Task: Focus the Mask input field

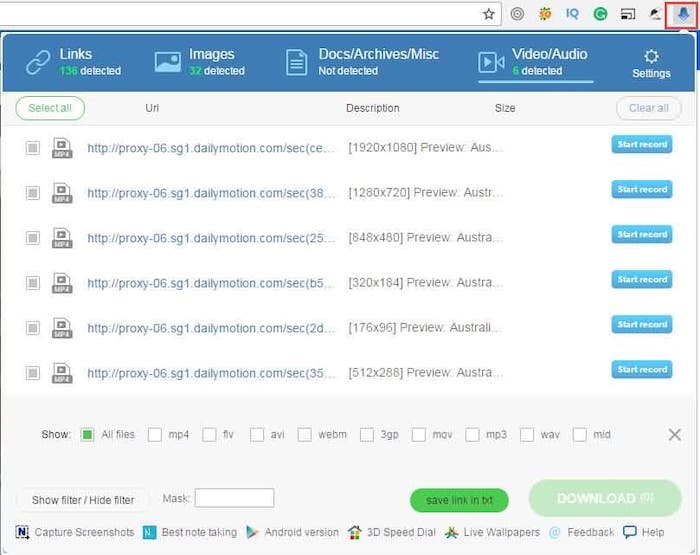Action: pos(234,498)
